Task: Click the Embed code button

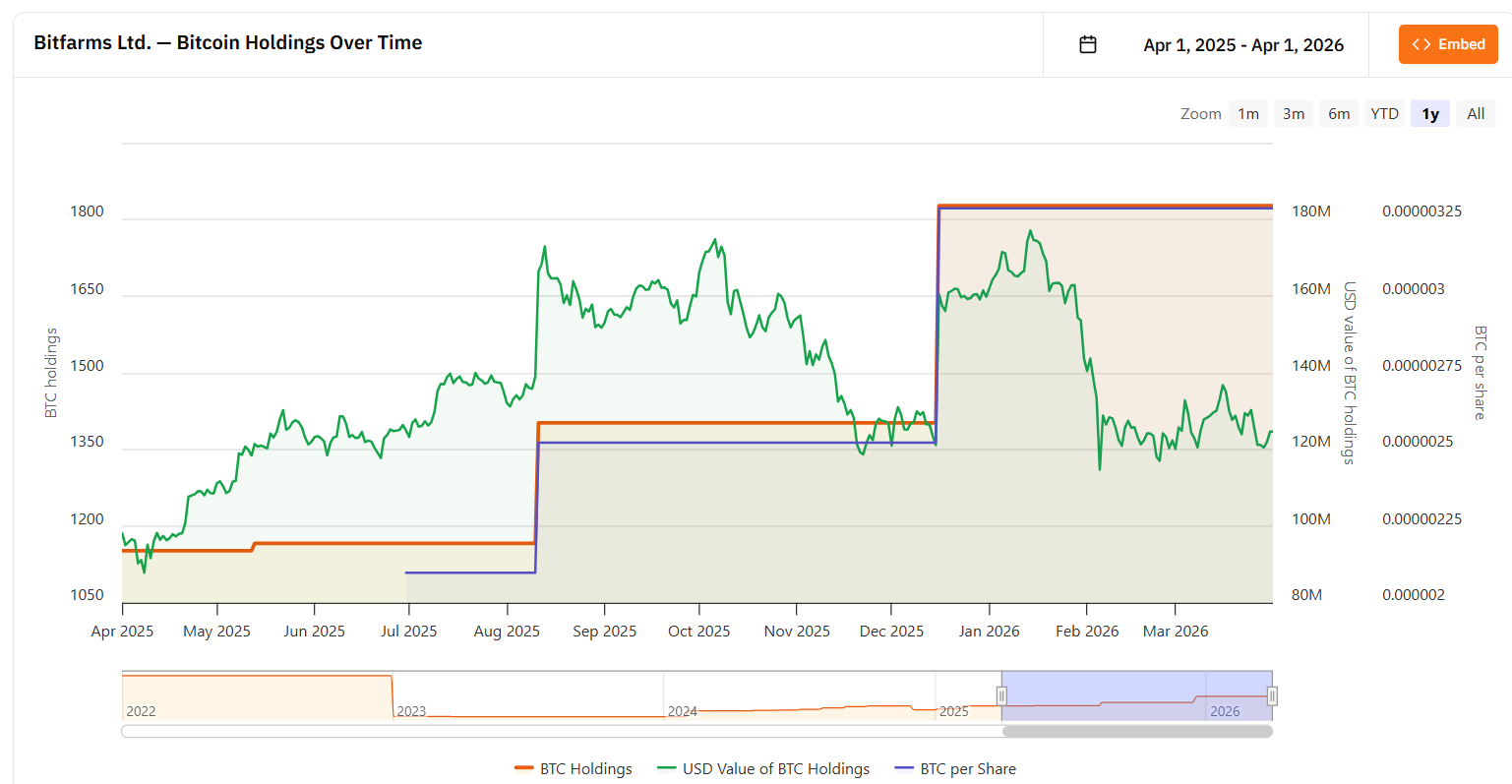Action: pos(1447,44)
